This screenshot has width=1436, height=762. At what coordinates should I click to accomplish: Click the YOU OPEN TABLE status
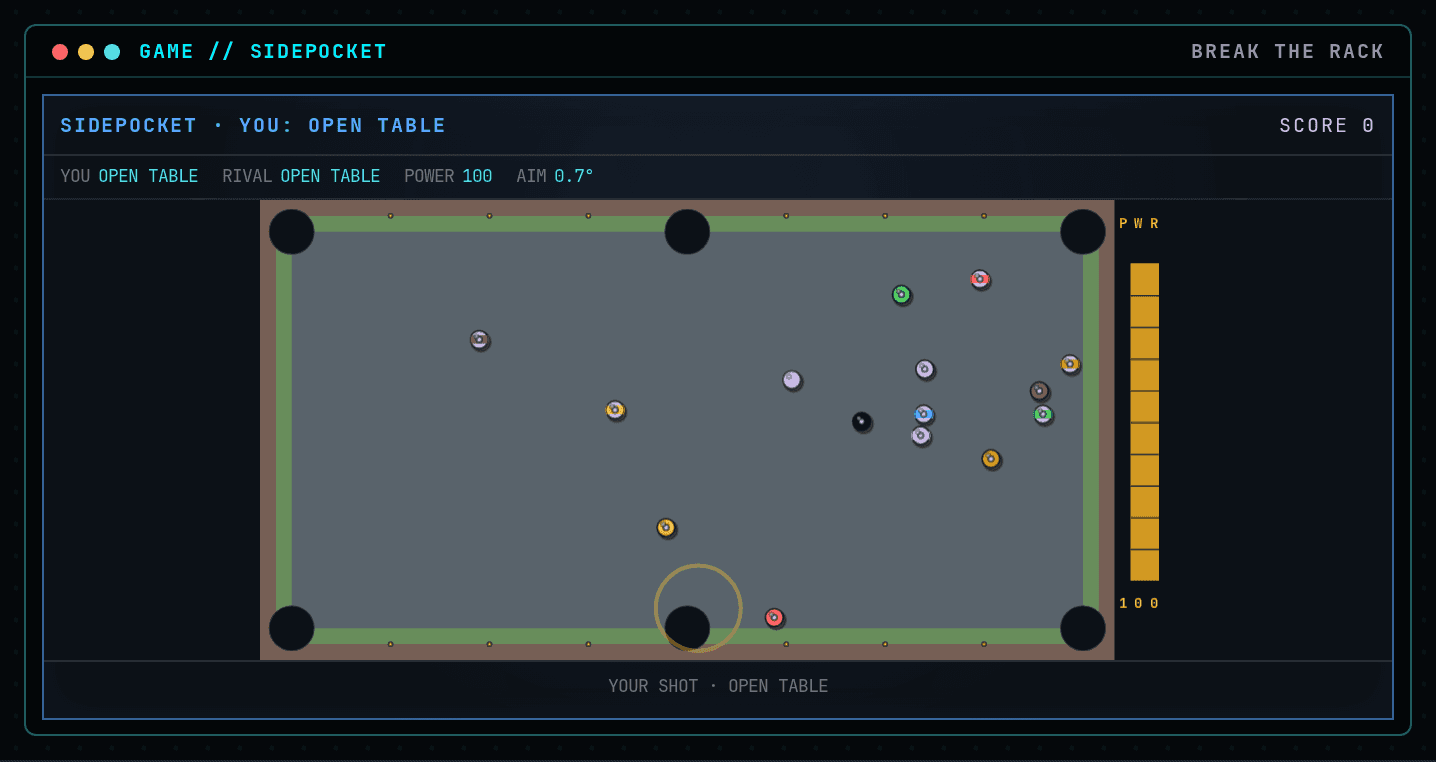point(129,176)
